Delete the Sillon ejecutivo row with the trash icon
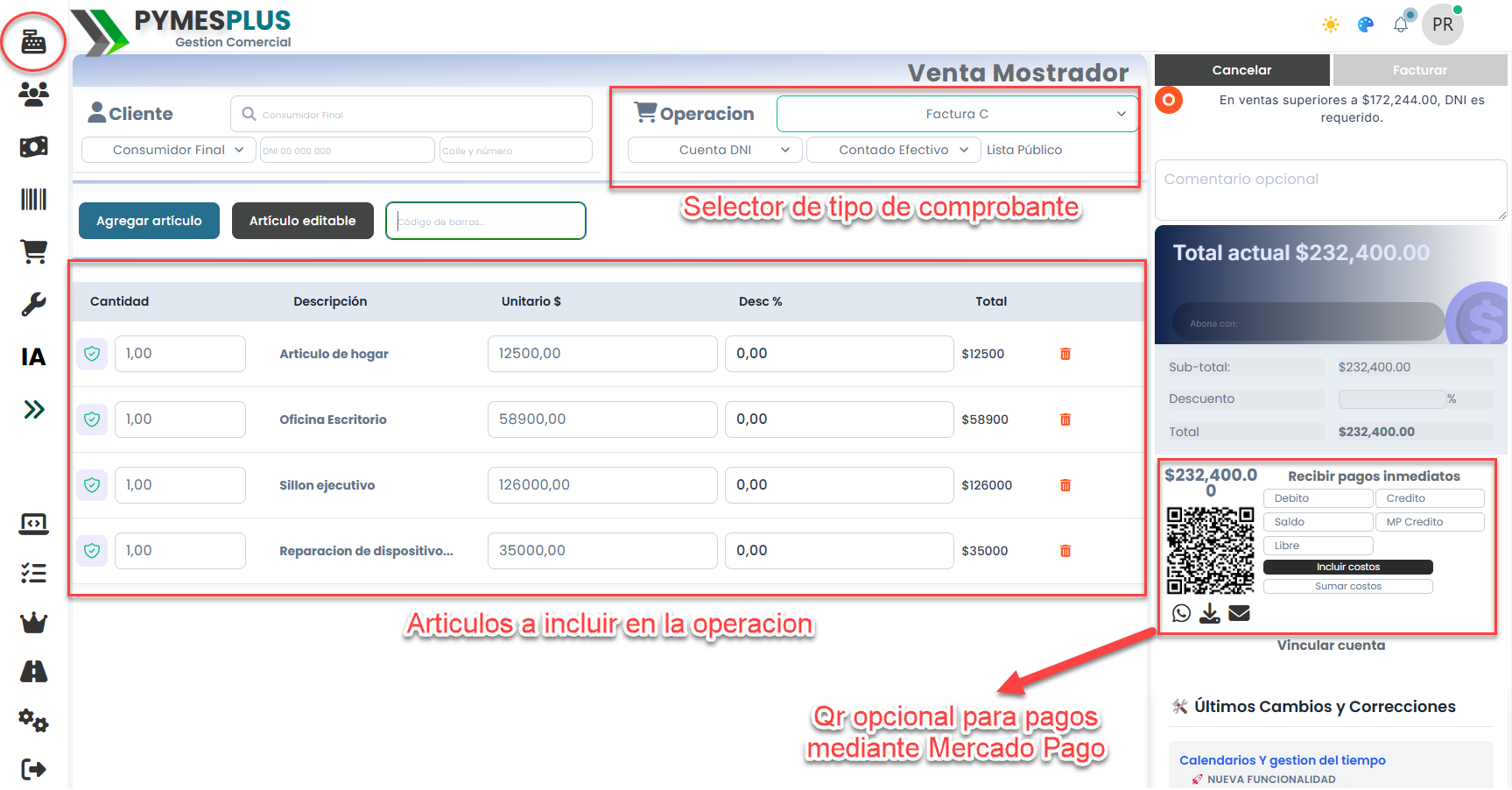The image size is (1512, 790). [1065, 484]
